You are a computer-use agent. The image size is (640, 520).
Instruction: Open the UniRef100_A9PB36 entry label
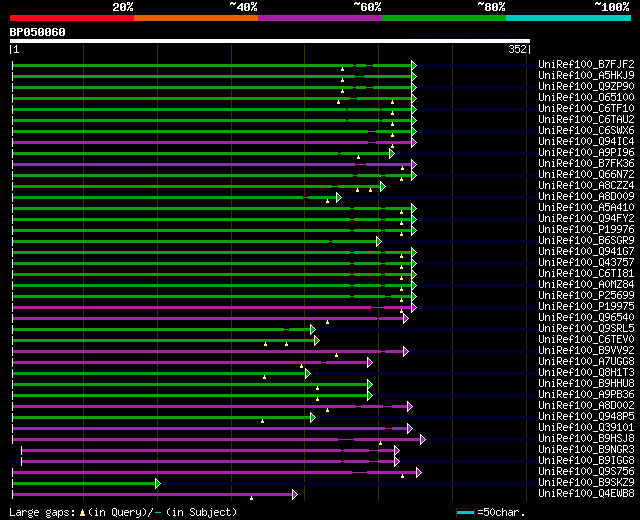click(586, 395)
